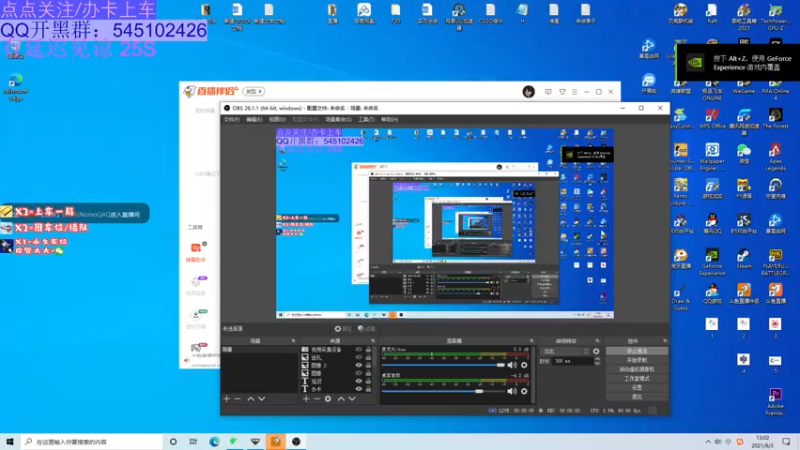Enable Studio Mode button in Controls

(x=637, y=379)
